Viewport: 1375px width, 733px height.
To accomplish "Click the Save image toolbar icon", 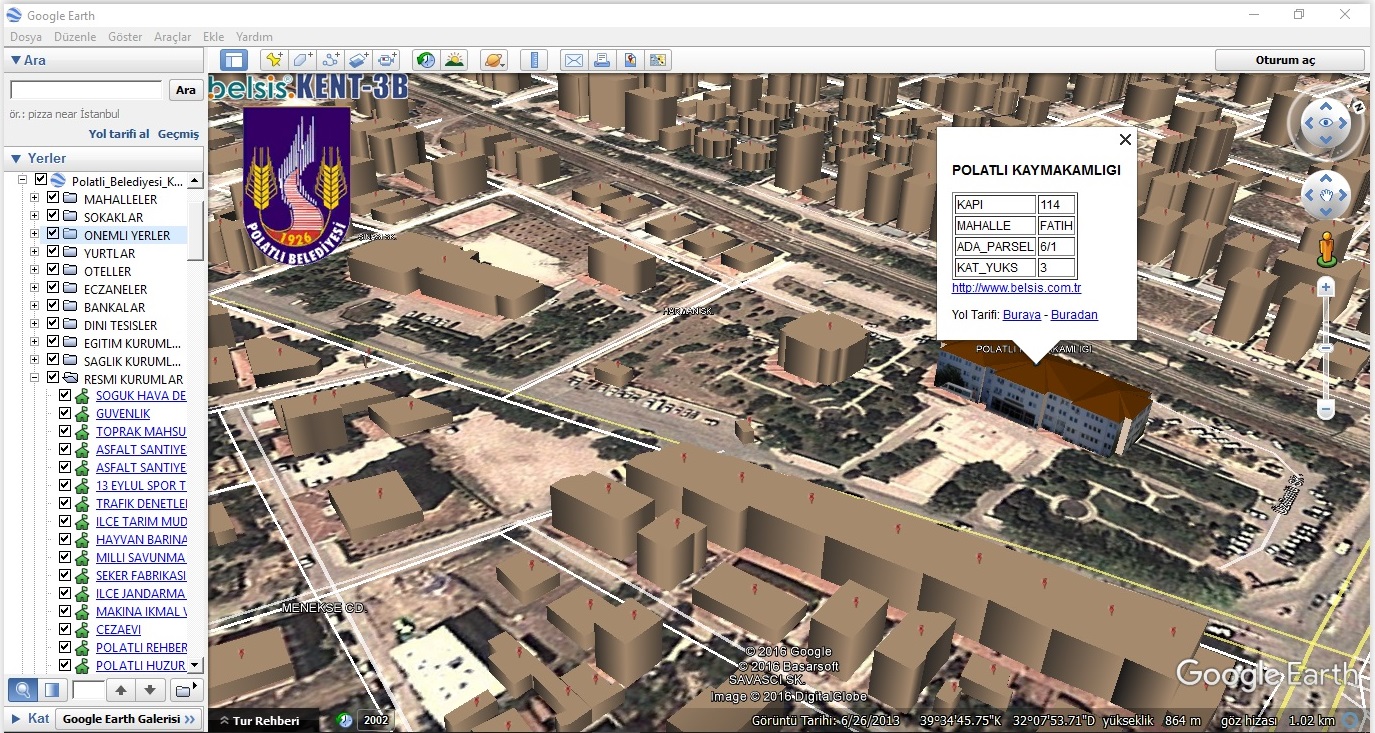I will pyautogui.click(x=630, y=60).
